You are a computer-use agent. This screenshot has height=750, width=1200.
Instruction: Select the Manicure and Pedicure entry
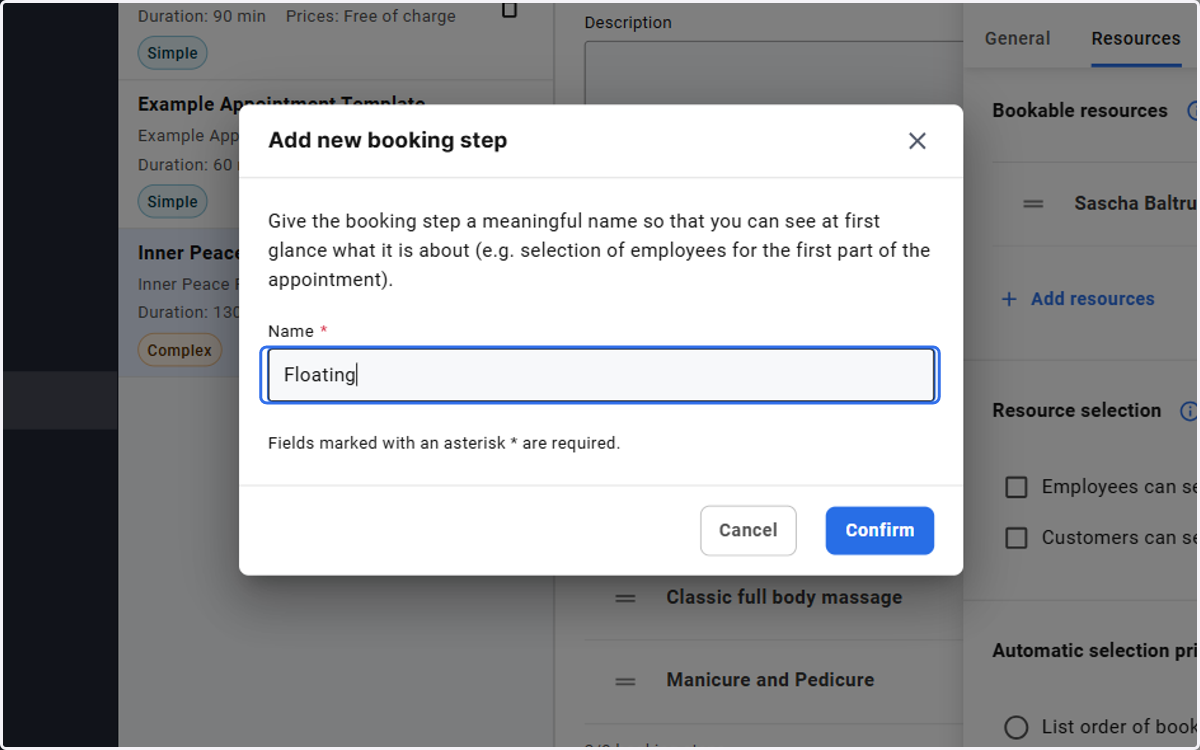coord(770,679)
